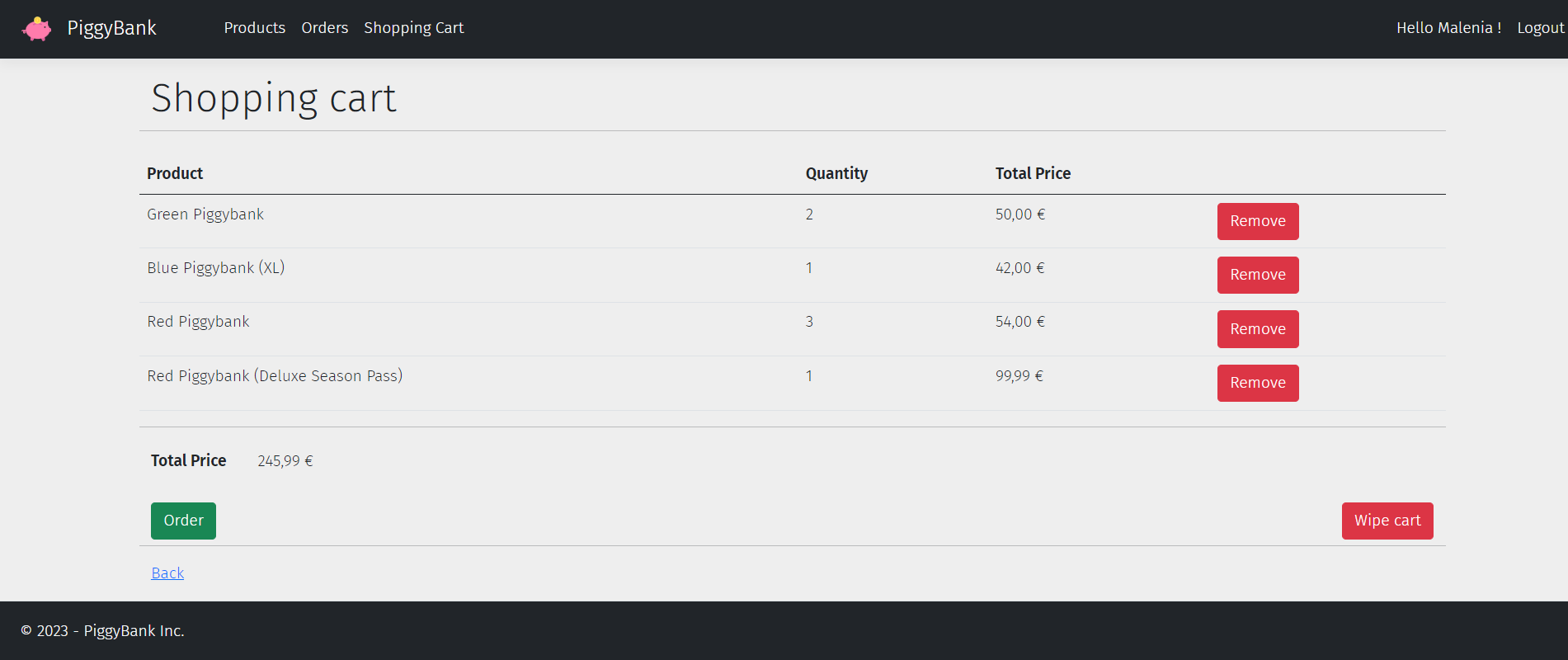Image resolution: width=1568 pixels, height=660 pixels.
Task: Place the order with Order button
Action: pos(183,521)
